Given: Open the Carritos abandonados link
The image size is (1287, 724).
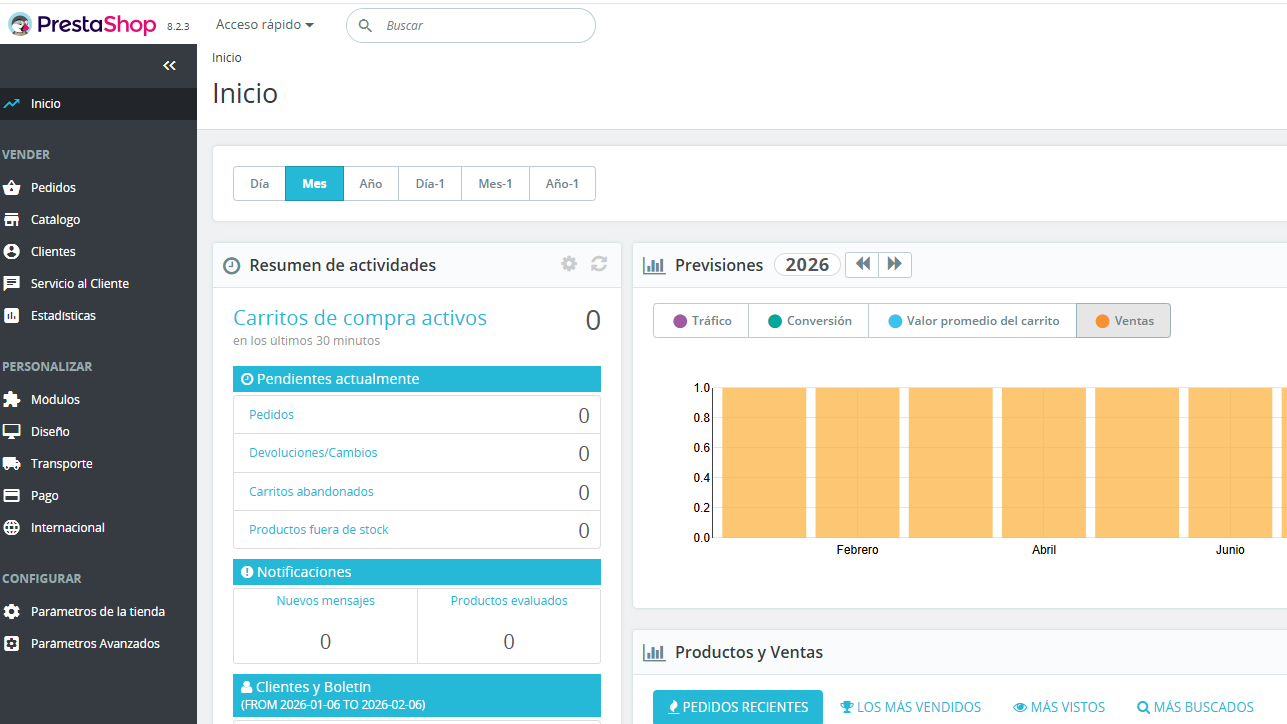Looking at the screenshot, I should coord(311,492).
